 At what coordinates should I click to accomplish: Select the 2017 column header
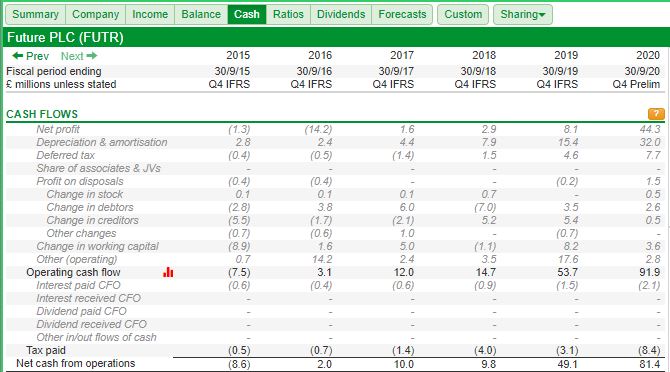pos(402,55)
